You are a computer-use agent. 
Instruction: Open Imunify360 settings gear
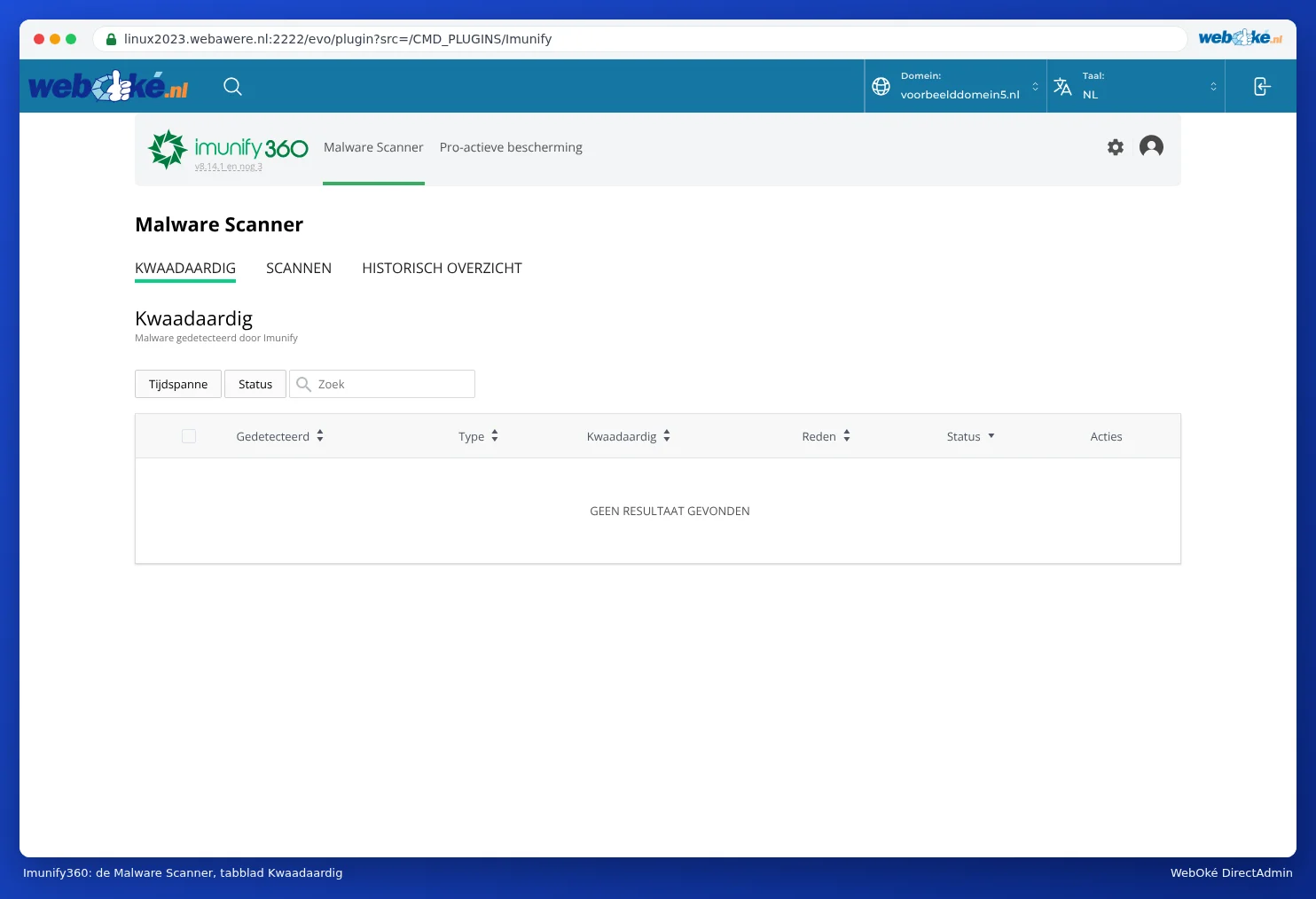pyautogui.click(x=1116, y=147)
